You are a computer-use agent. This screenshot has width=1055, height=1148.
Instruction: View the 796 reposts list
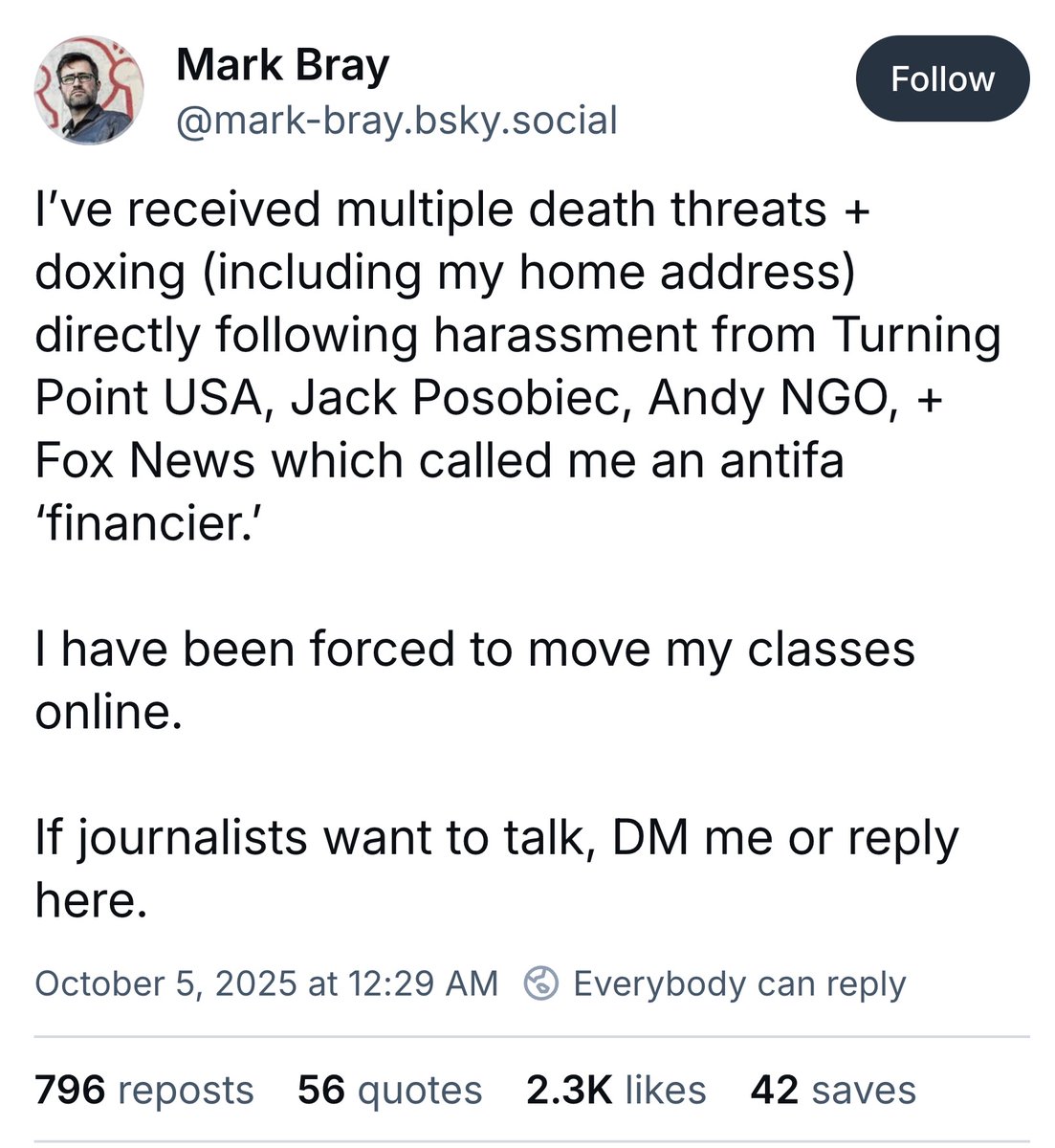(x=143, y=1090)
